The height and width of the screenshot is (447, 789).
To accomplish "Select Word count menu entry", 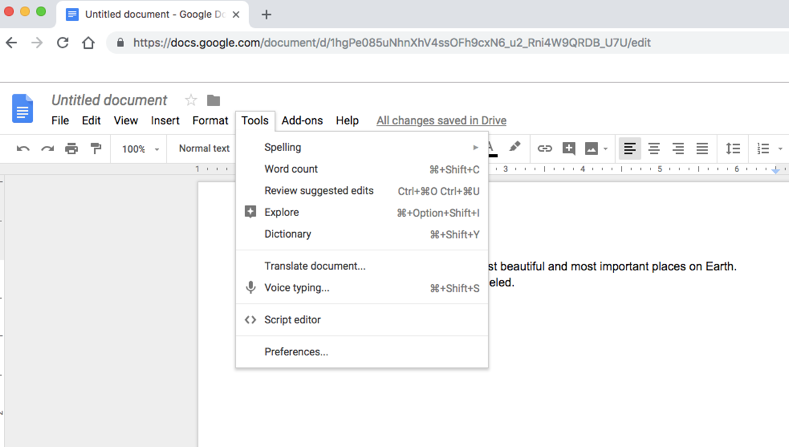I will [x=362, y=169].
